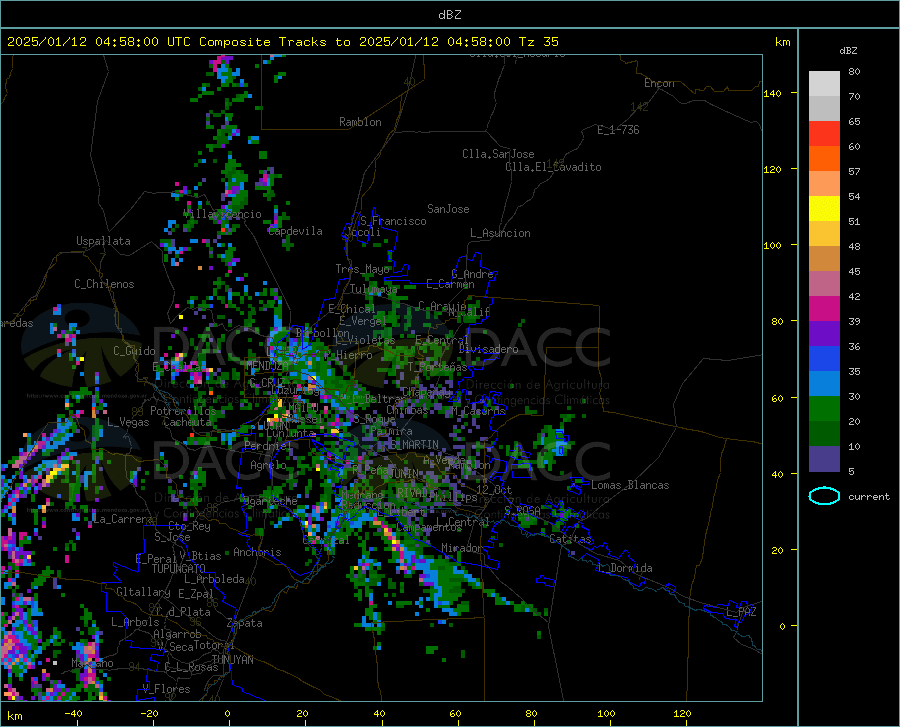Pick the yellow 54 dBZ legend swatch
The width and height of the screenshot is (900, 727).
pyautogui.click(x=824, y=209)
